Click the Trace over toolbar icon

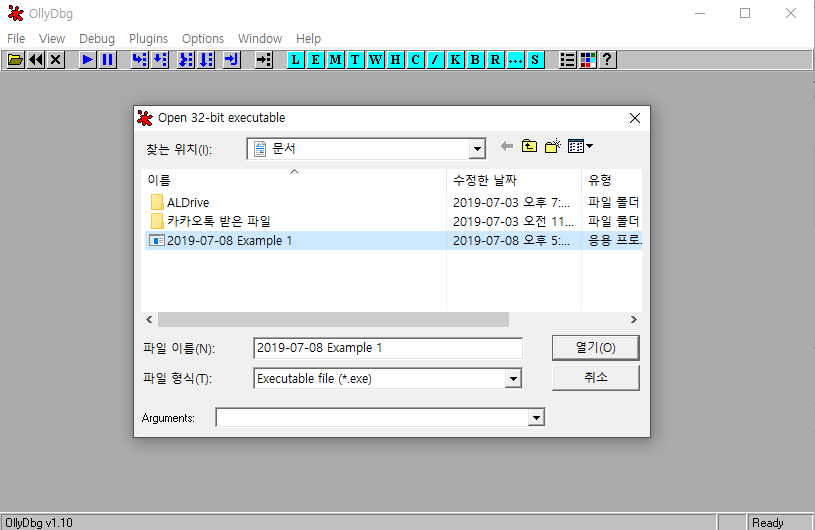206,60
